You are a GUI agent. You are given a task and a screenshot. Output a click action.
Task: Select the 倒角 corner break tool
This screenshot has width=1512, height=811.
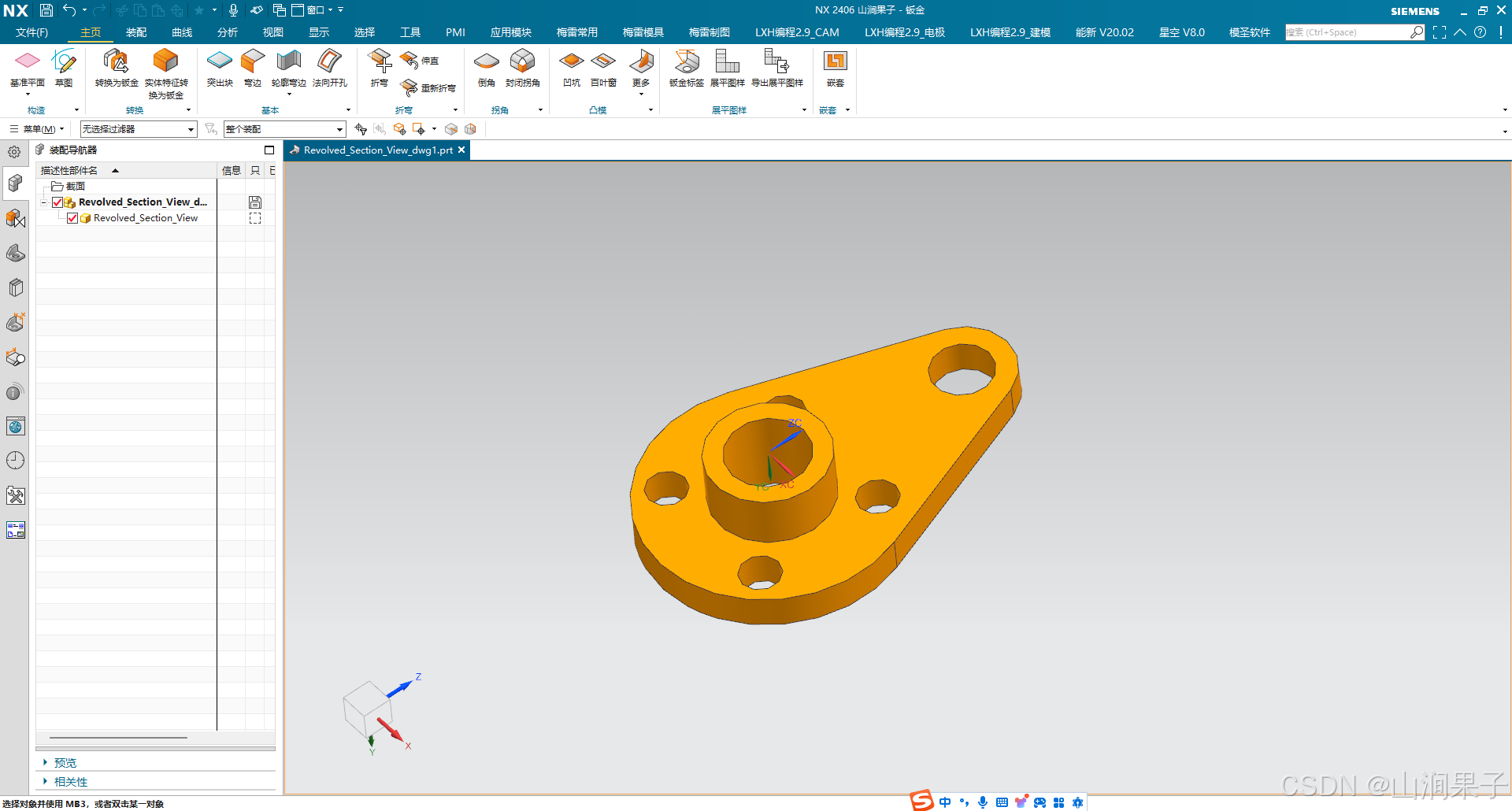tap(487, 68)
